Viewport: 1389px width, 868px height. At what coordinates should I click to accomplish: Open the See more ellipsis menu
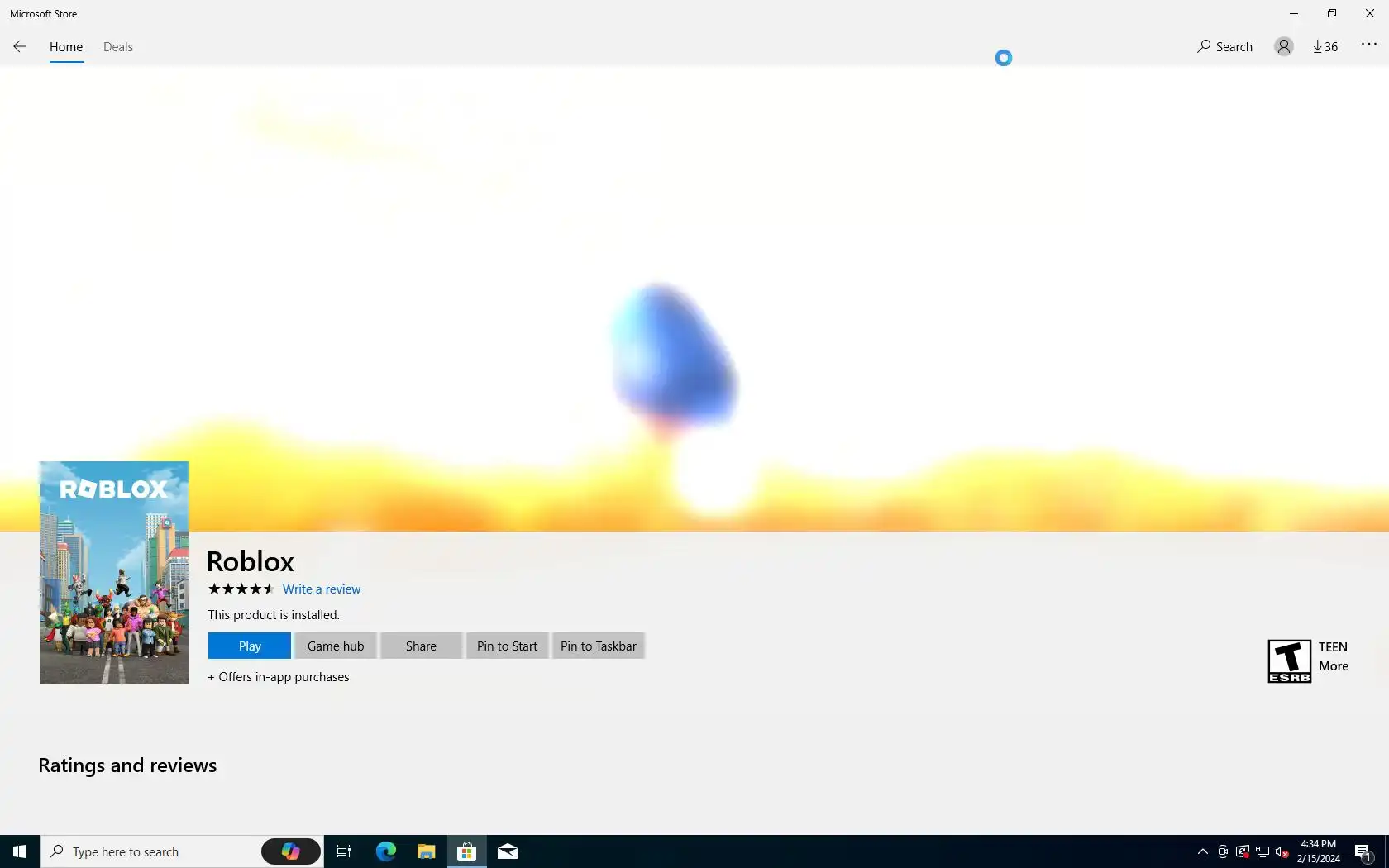(x=1369, y=45)
